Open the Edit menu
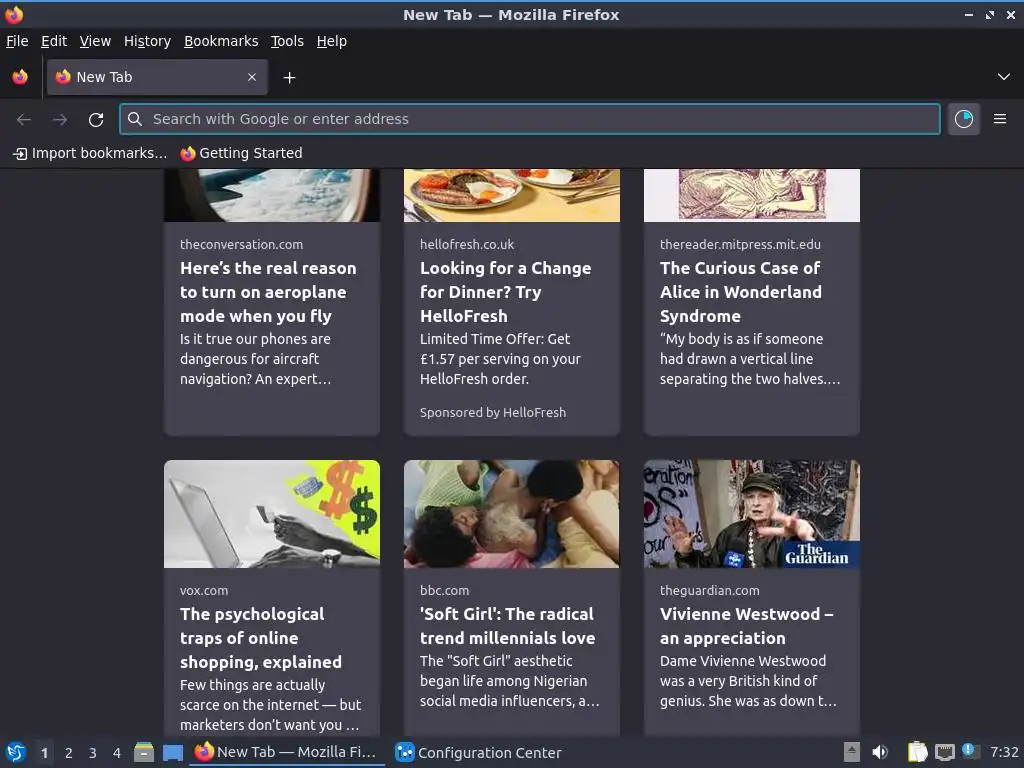 [x=54, y=41]
